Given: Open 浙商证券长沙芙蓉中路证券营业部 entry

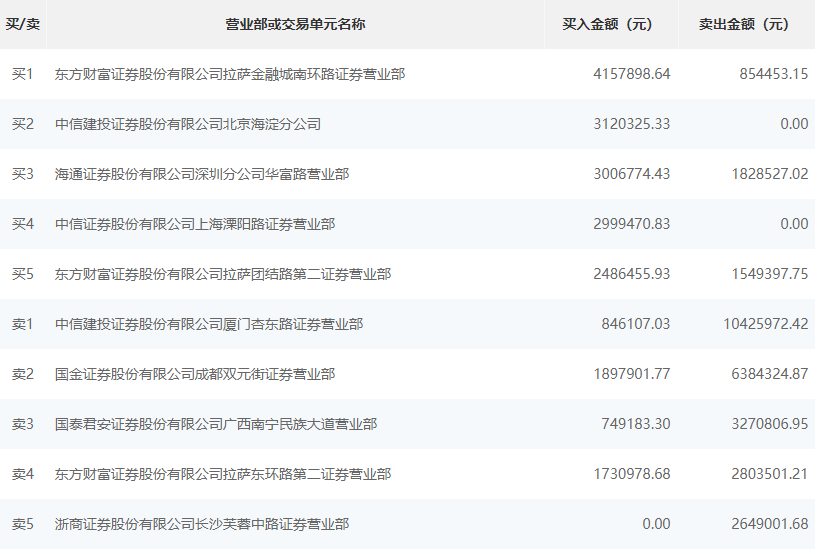Looking at the screenshot, I should tap(202, 524).
